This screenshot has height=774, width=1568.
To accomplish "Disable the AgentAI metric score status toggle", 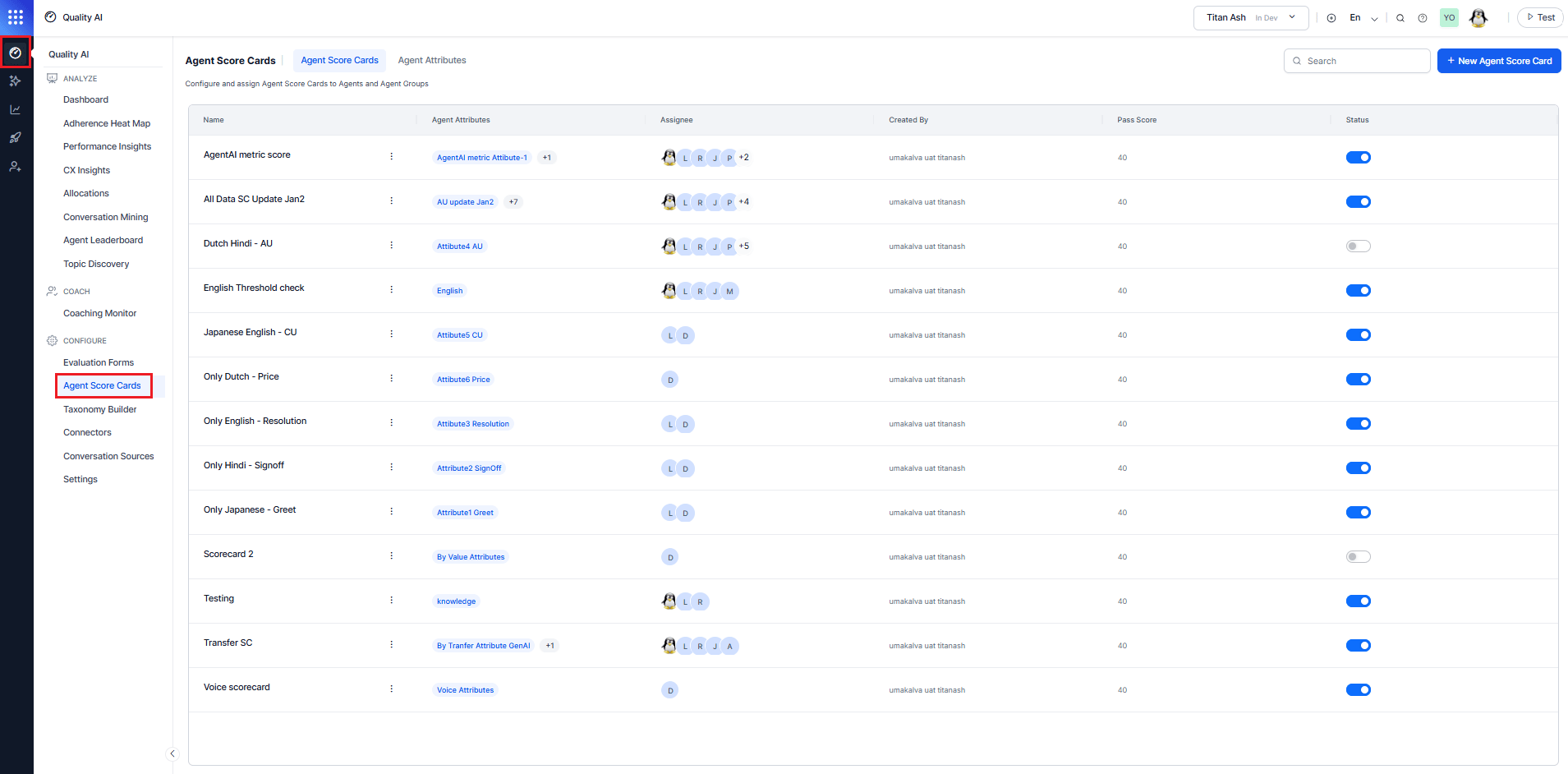I will pos(1358,158).
